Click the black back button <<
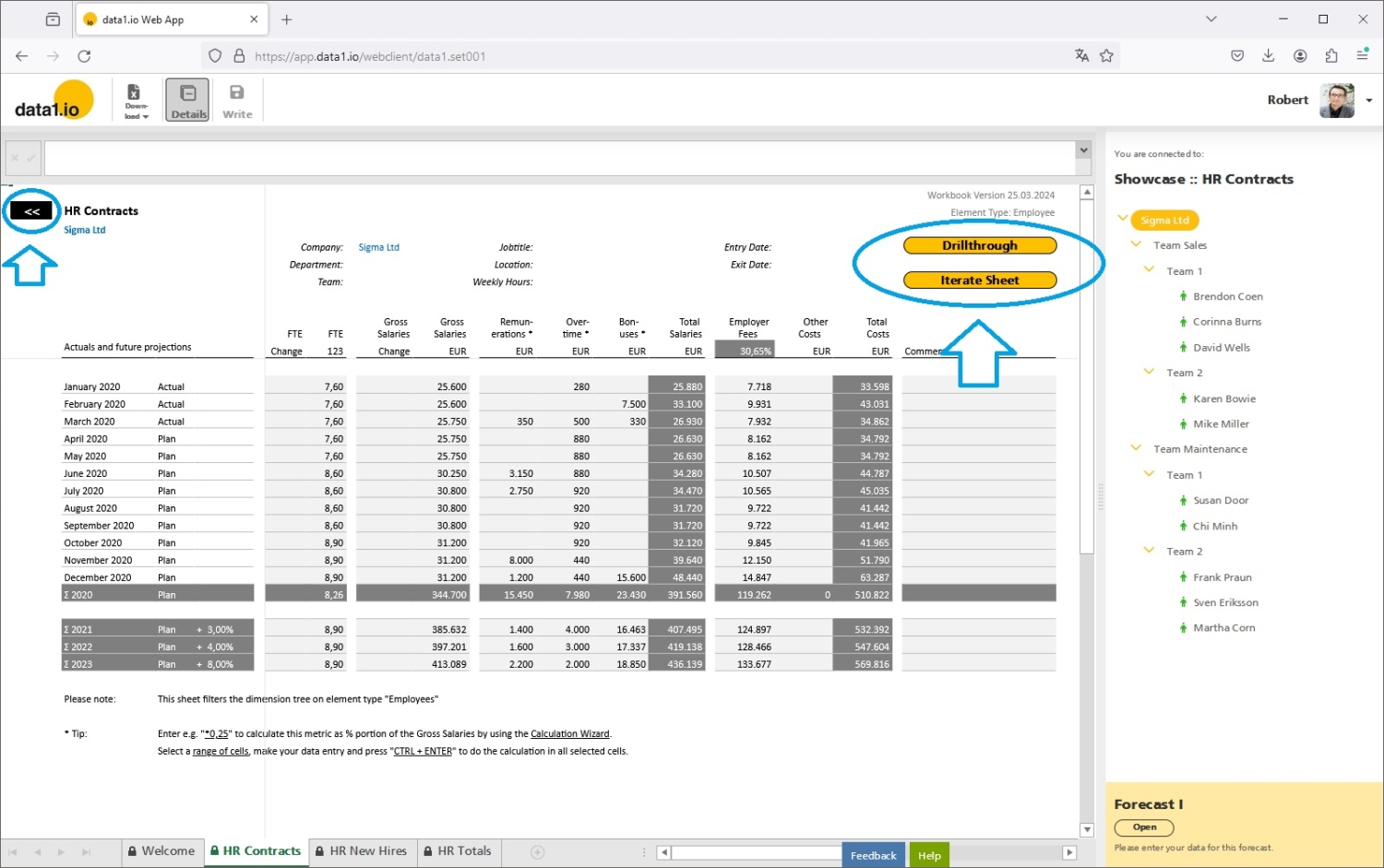 pos(32,211)
